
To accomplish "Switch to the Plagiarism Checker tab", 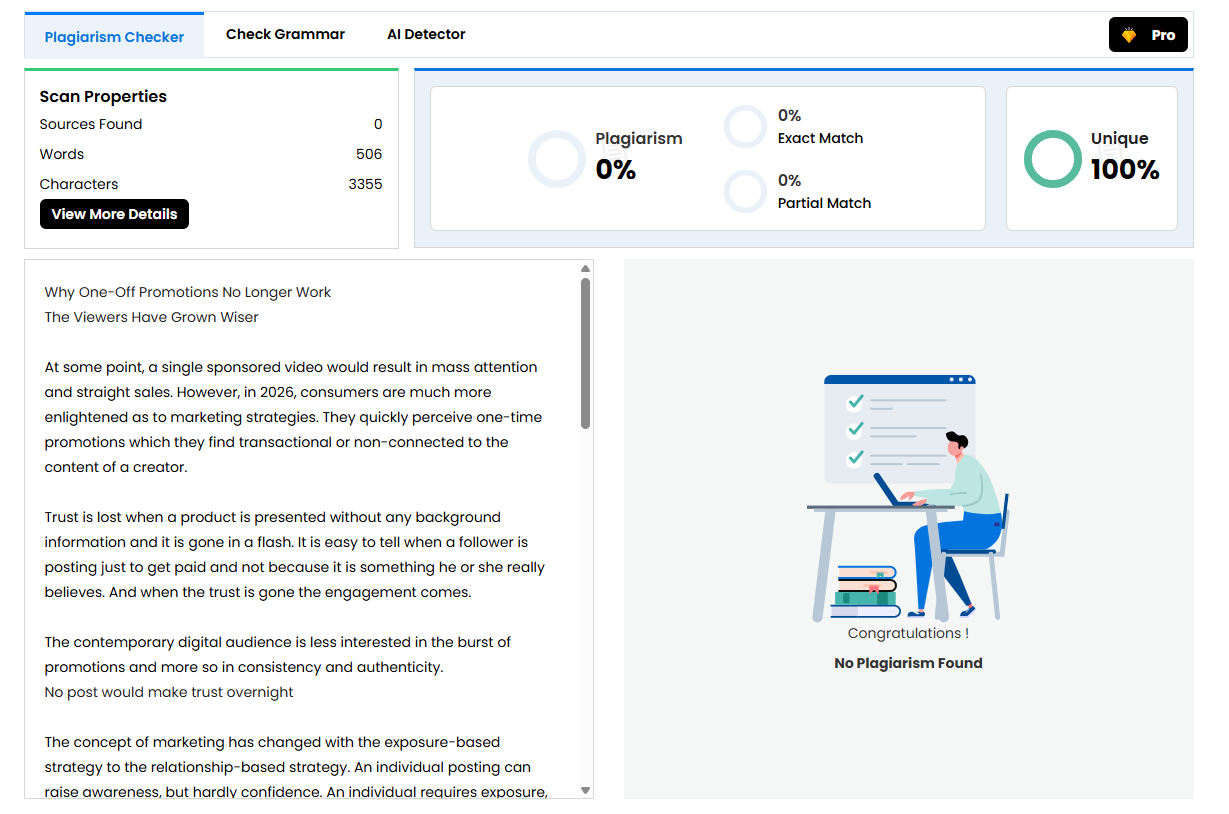I will (114, 36).
